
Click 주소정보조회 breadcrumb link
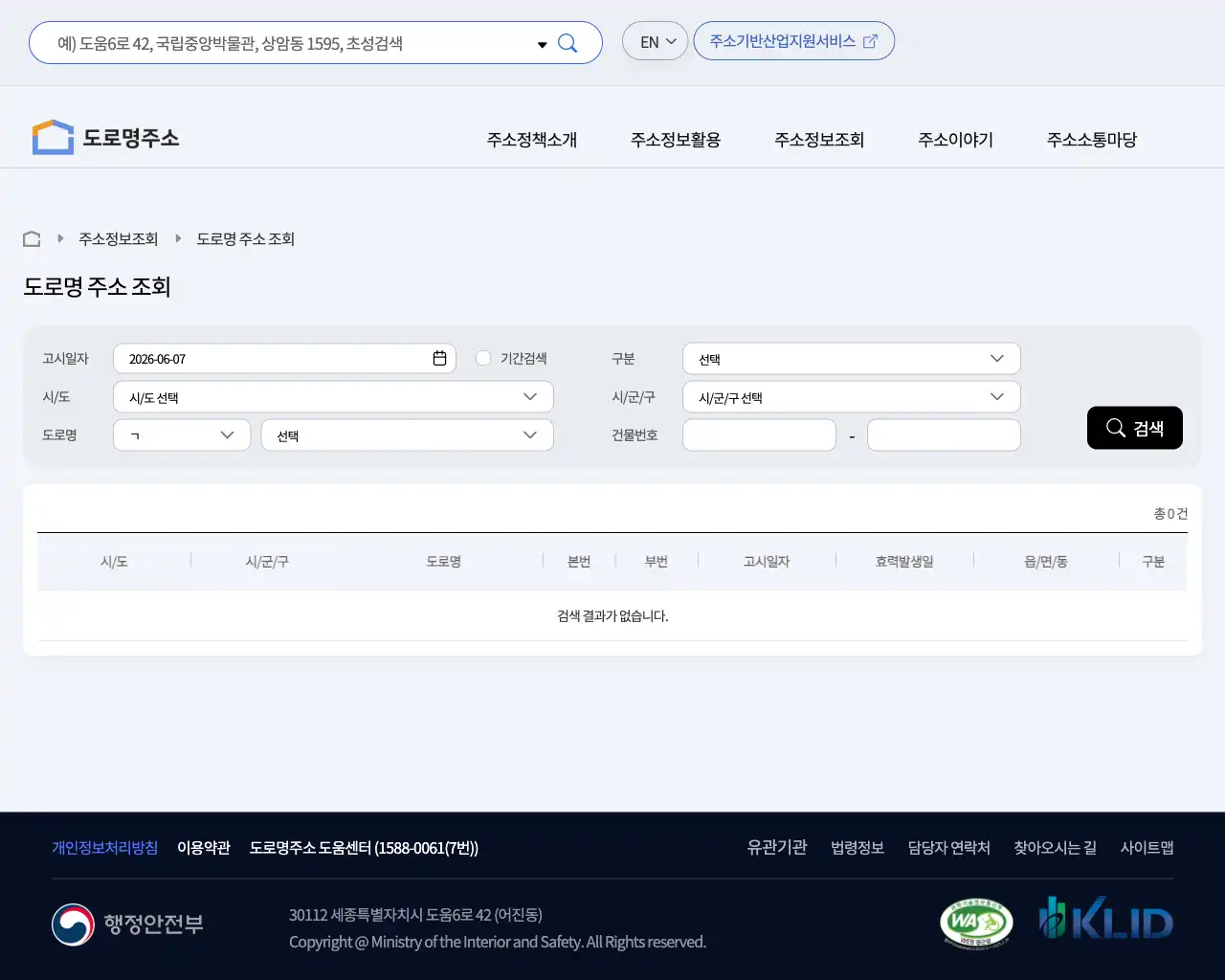pos(118,238)
